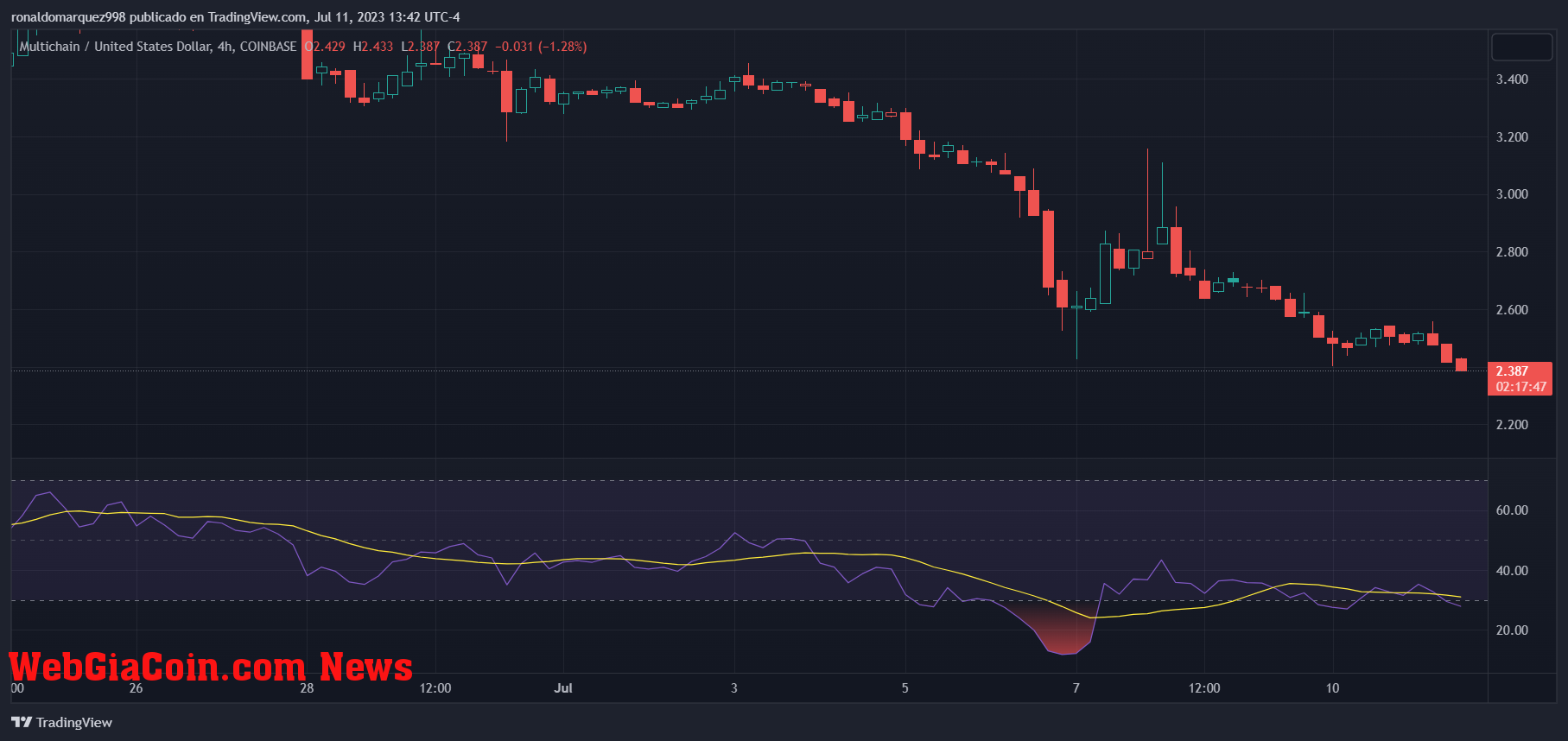1568x741 pixels.
Task: Click the 3.400 price axis label
Action: coord(1512,79)
